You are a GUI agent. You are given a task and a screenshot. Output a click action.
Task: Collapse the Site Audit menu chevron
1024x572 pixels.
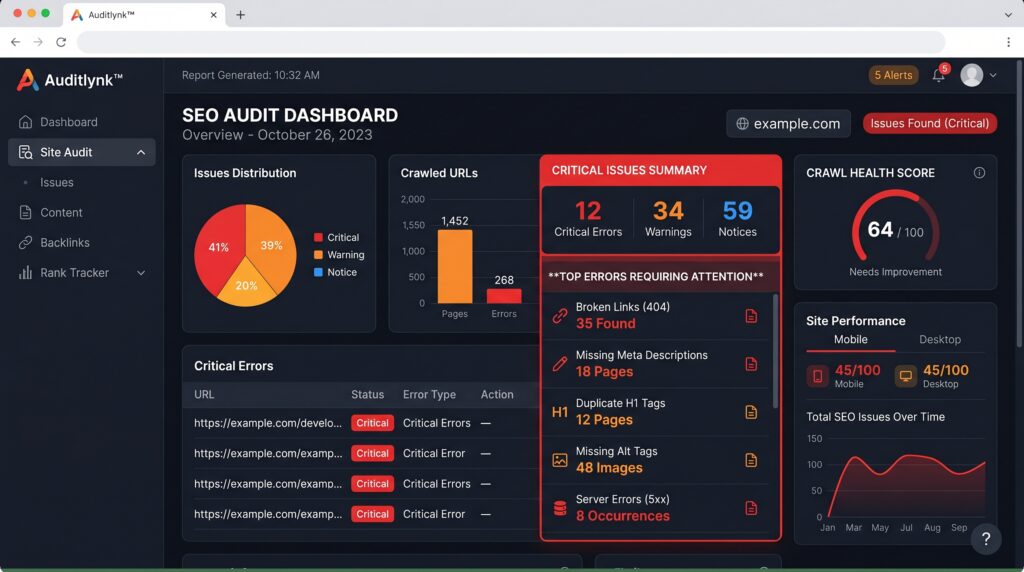click(141, 152)
